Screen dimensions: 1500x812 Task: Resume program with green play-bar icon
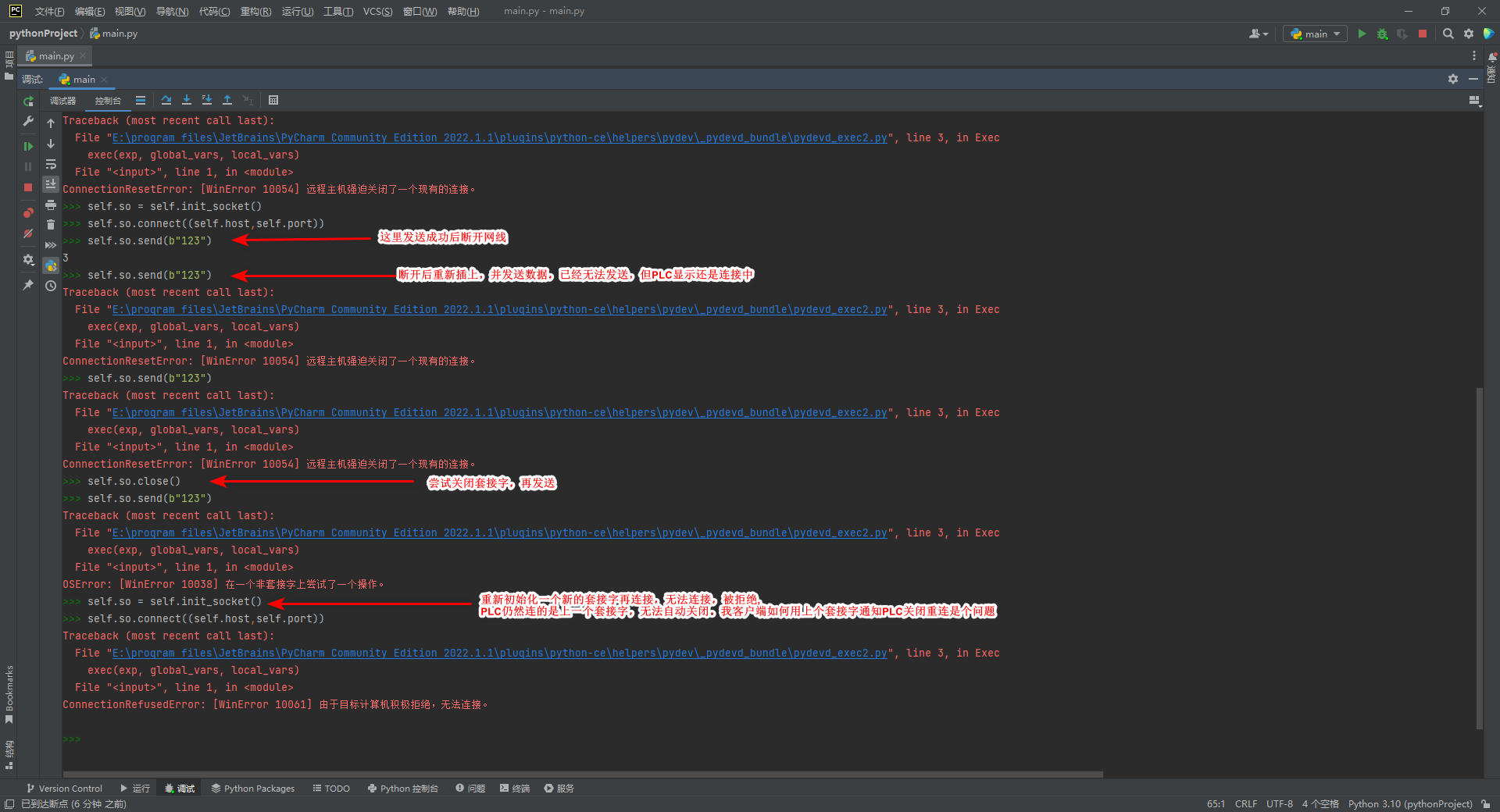(28, 146)
